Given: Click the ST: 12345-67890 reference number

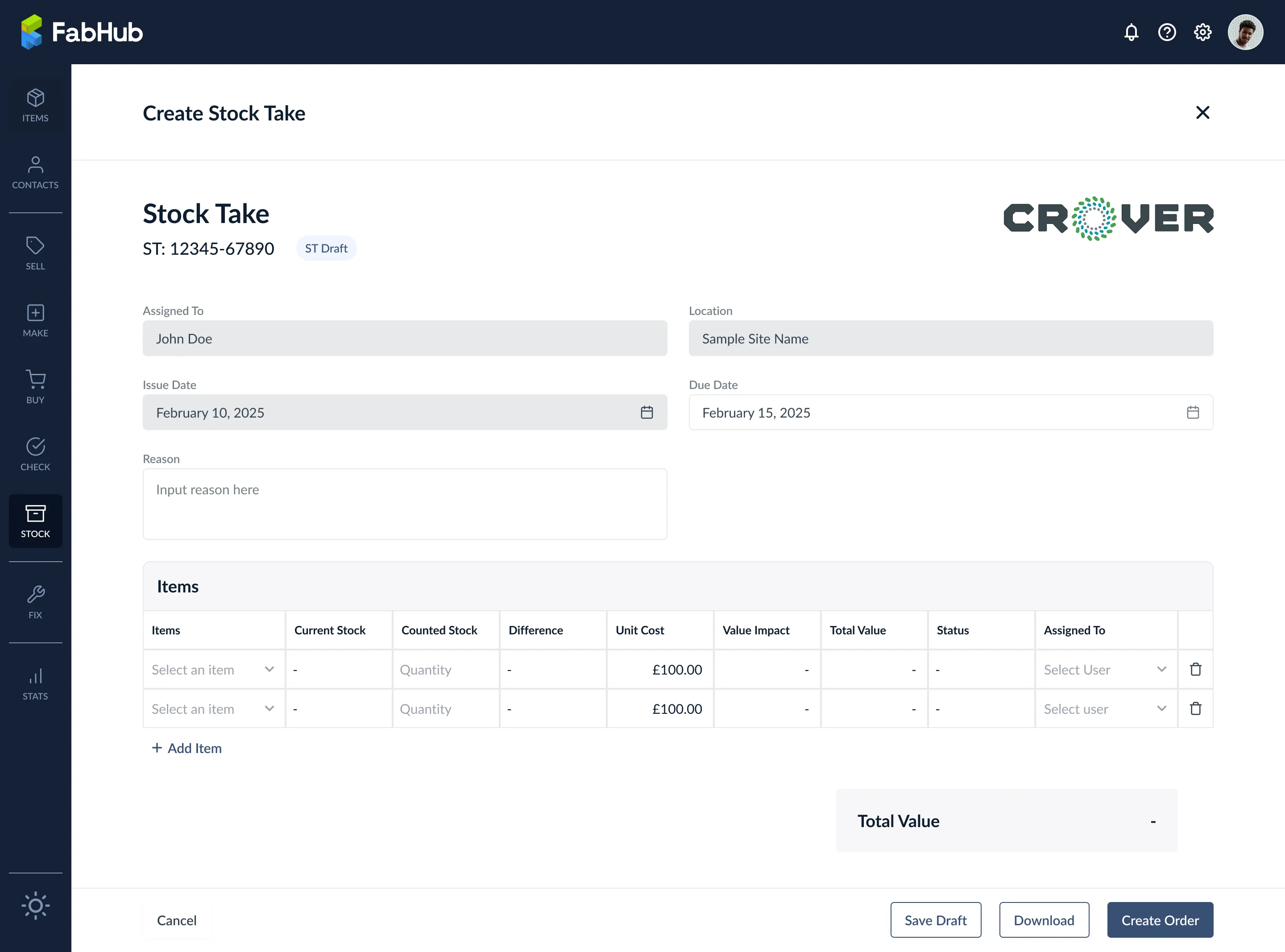Looking at the screenshot, I should click(x=209, y=249).
